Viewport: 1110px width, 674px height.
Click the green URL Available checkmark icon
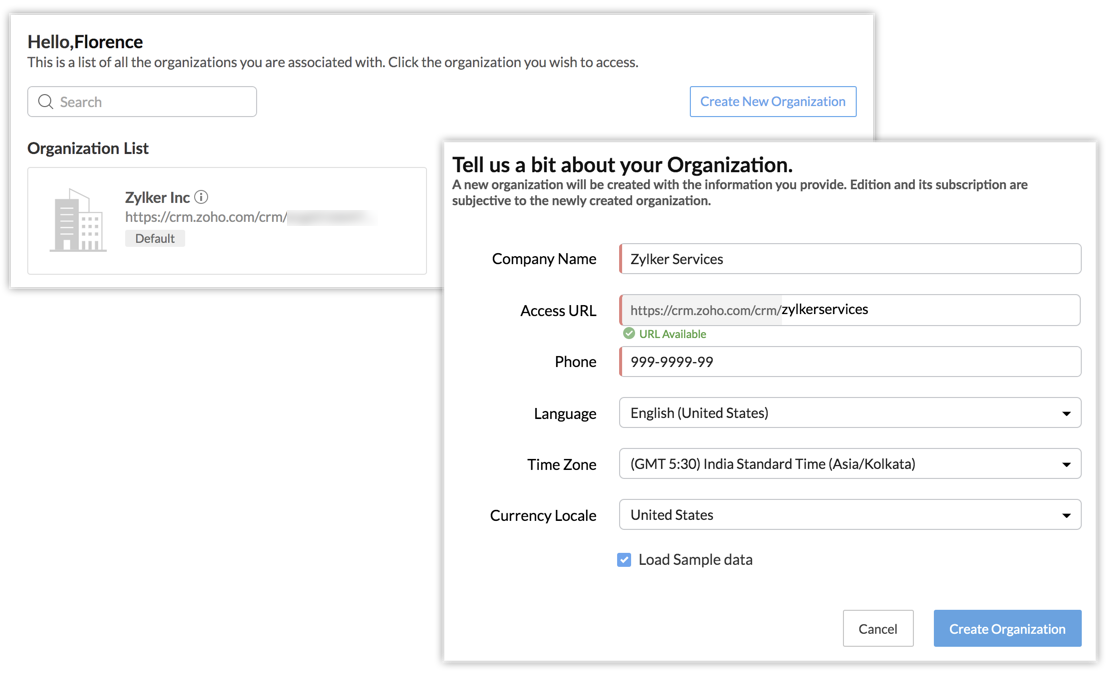[629, 334]
